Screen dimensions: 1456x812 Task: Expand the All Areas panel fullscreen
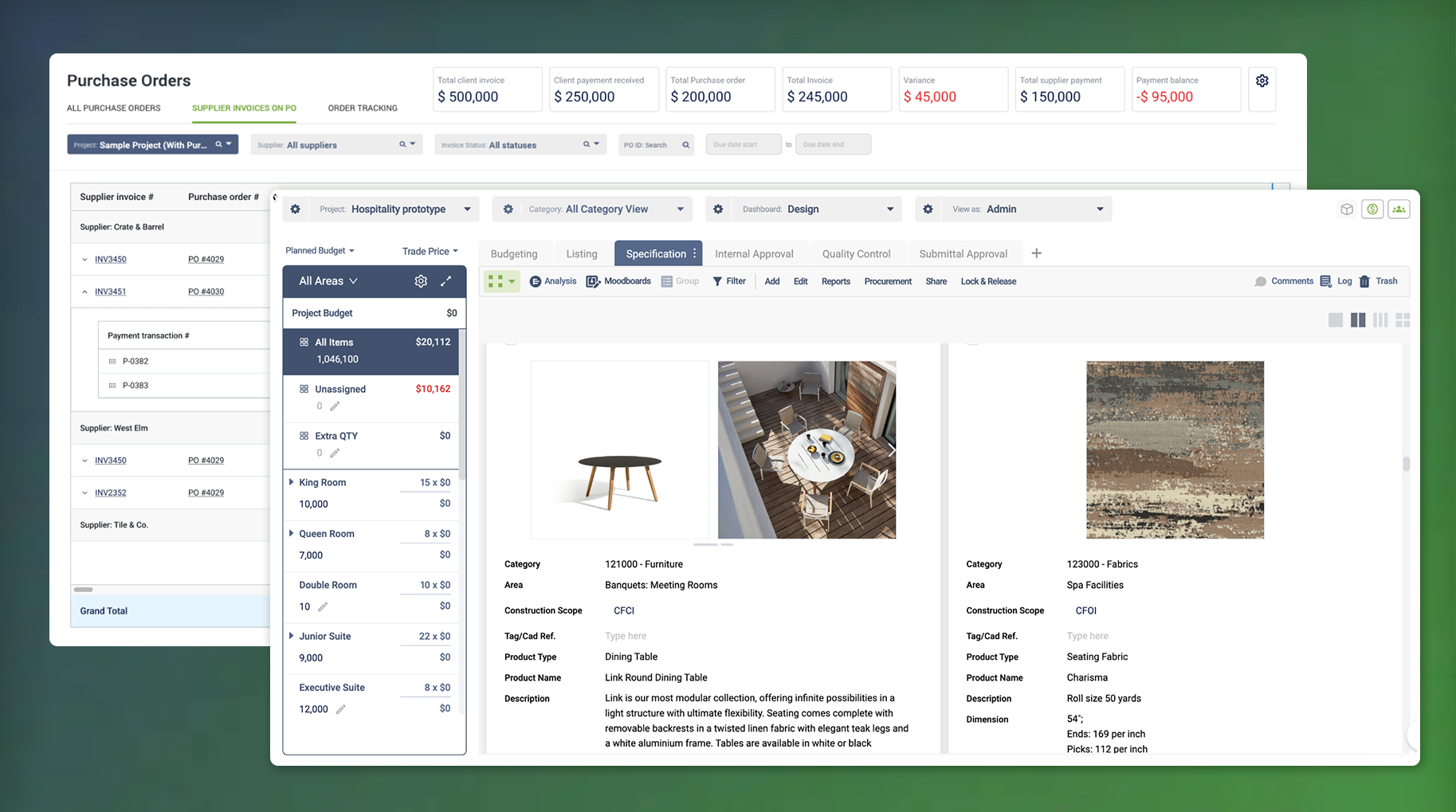pos(446,281)
